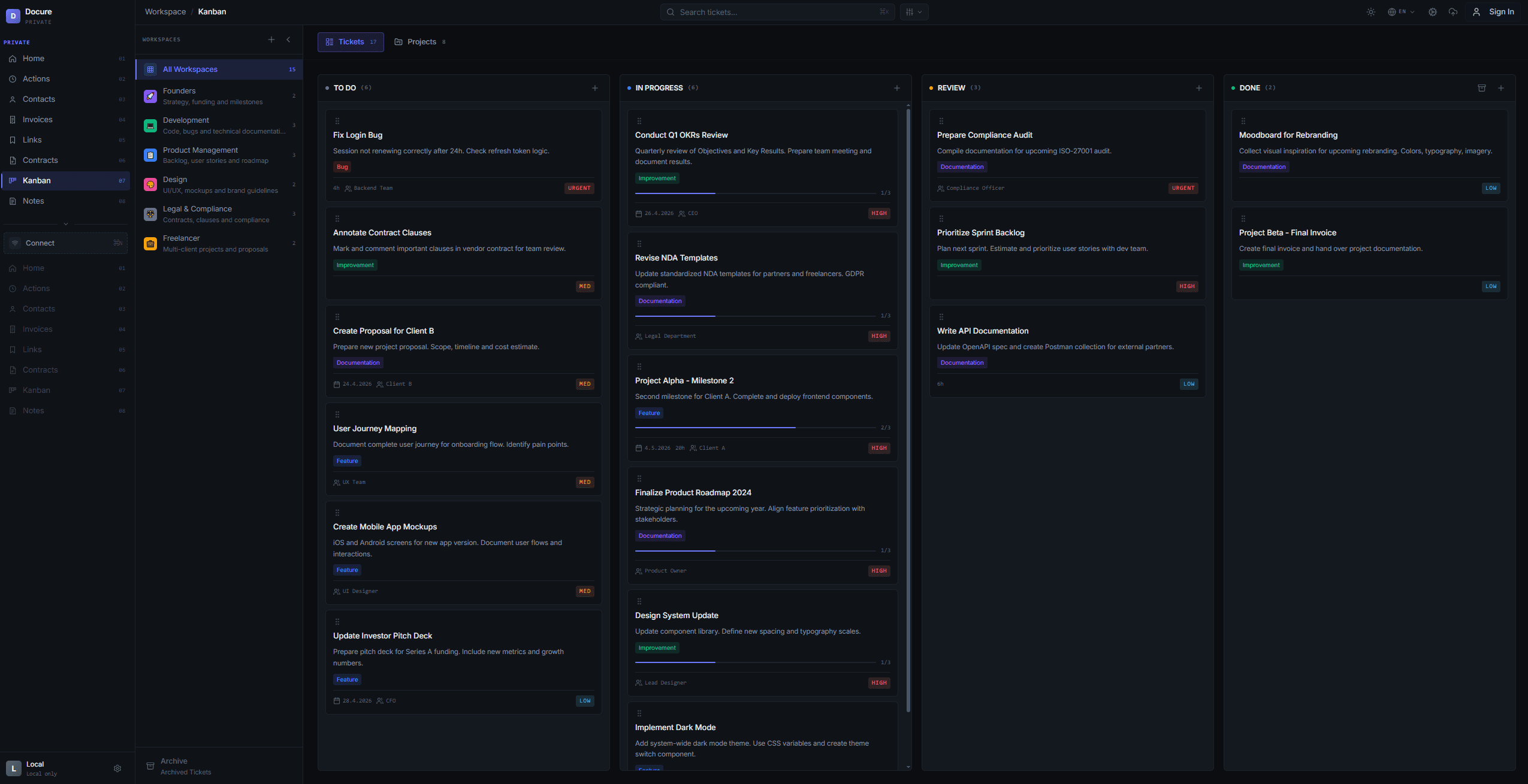Viewport: 1528px width, 784px height.
Task: Click drag handle on Prepare Compliance Audit
Action: click(x=941, y=121)
